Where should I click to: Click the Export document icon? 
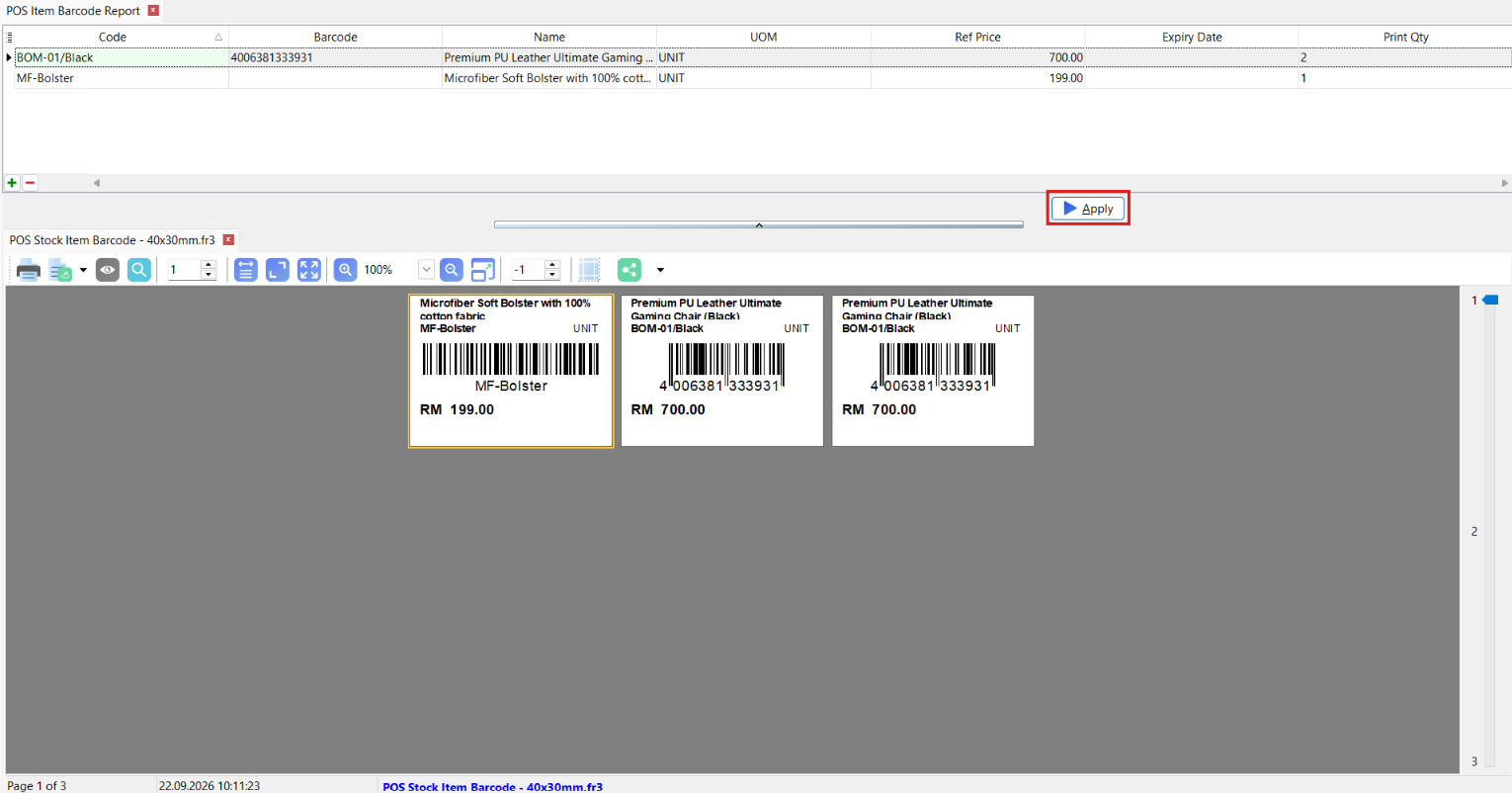60,270
